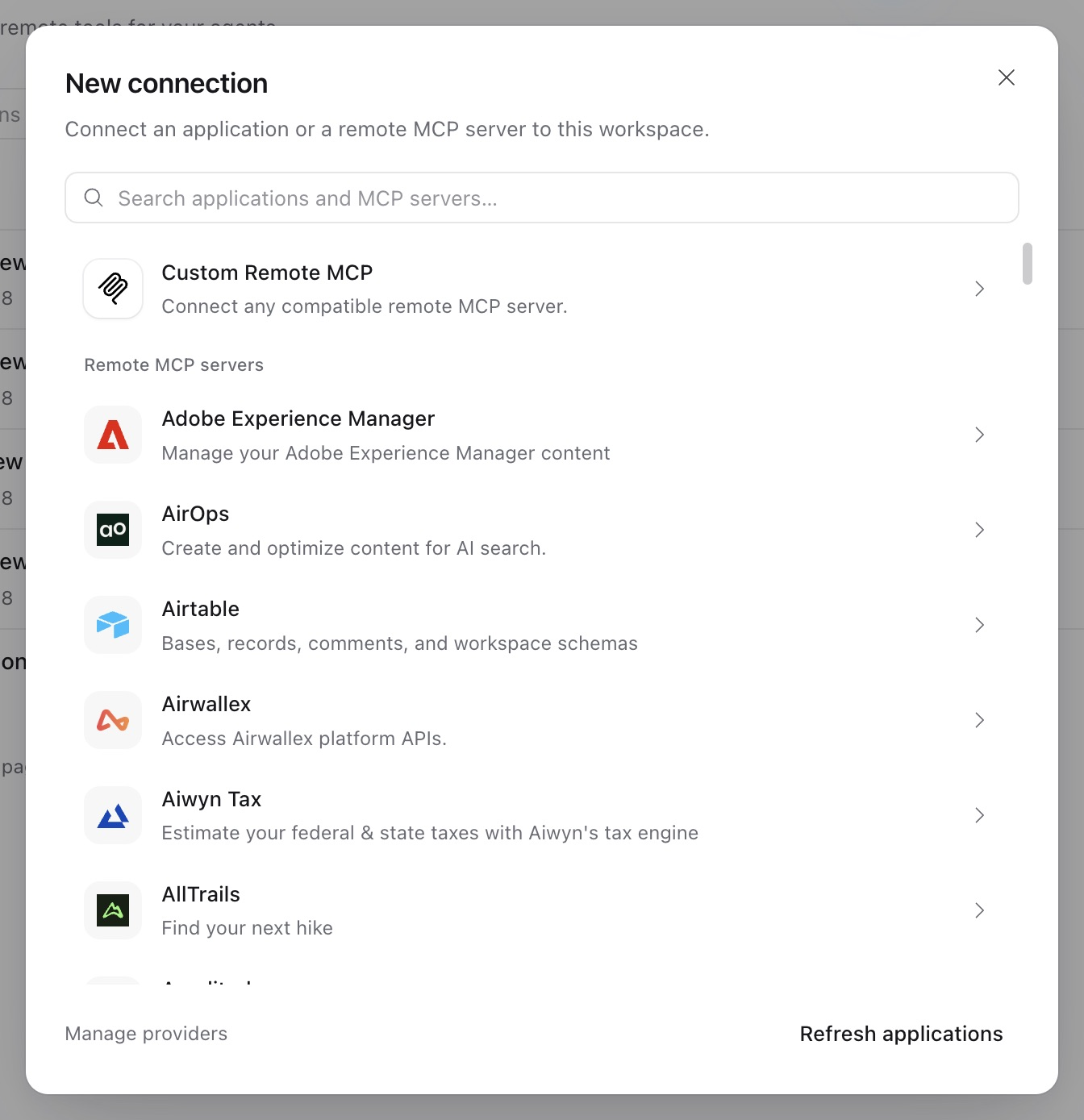
Task: Focus the Search applications and MCP servers field
Action: [x=542, y=198]
